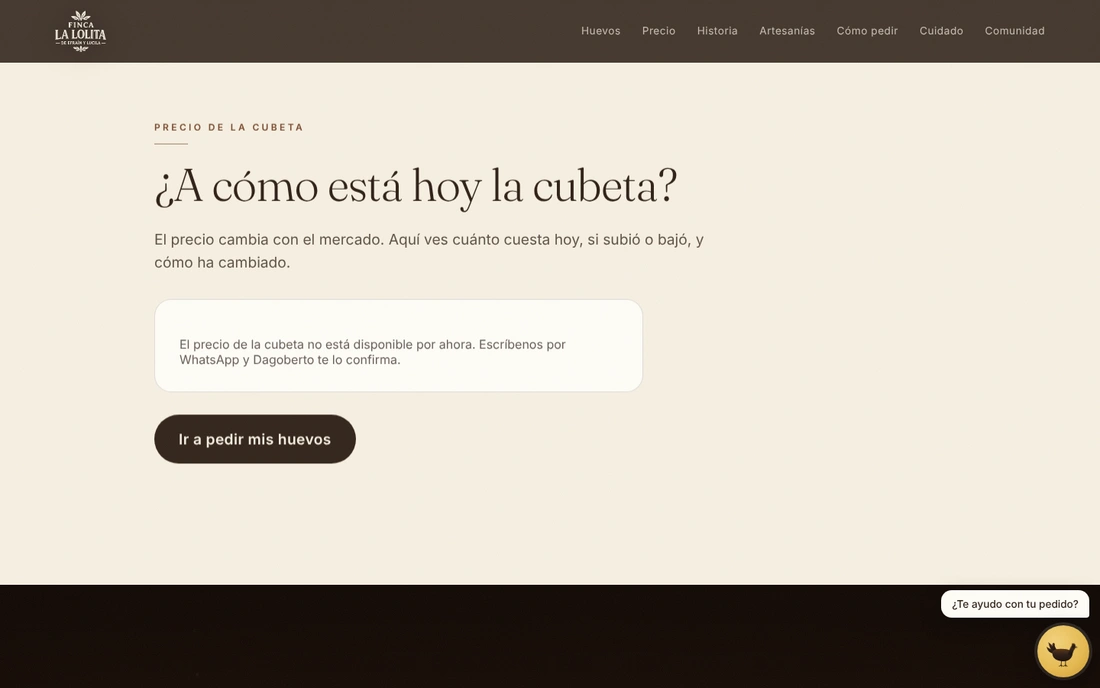
Task: Select Artesanías from the top menu
Action: point(787,31)
